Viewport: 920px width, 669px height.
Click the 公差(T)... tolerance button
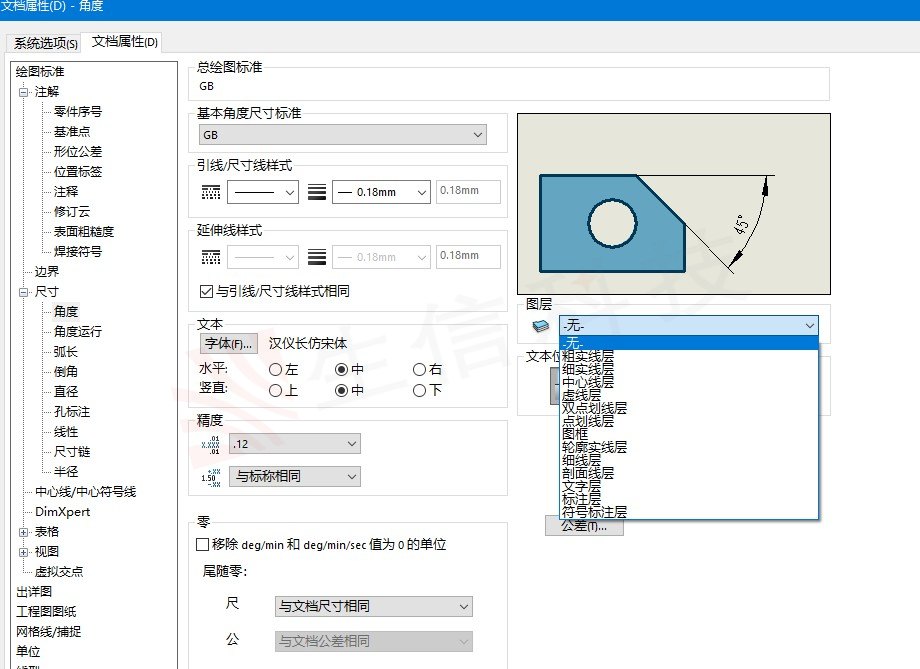(x=584, y=526)
